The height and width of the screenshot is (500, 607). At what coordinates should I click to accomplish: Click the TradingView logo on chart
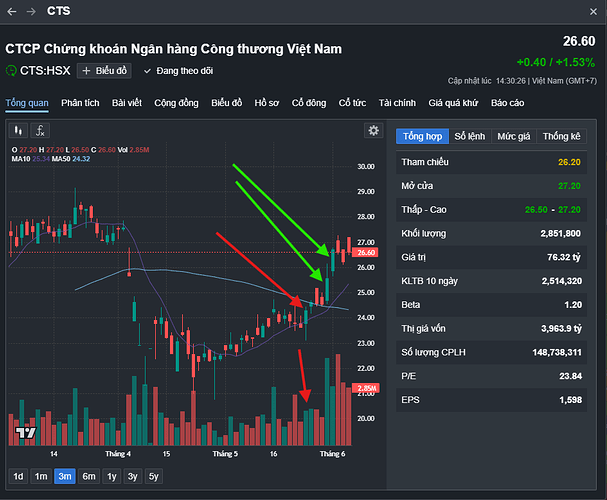[x=25, y=432]
